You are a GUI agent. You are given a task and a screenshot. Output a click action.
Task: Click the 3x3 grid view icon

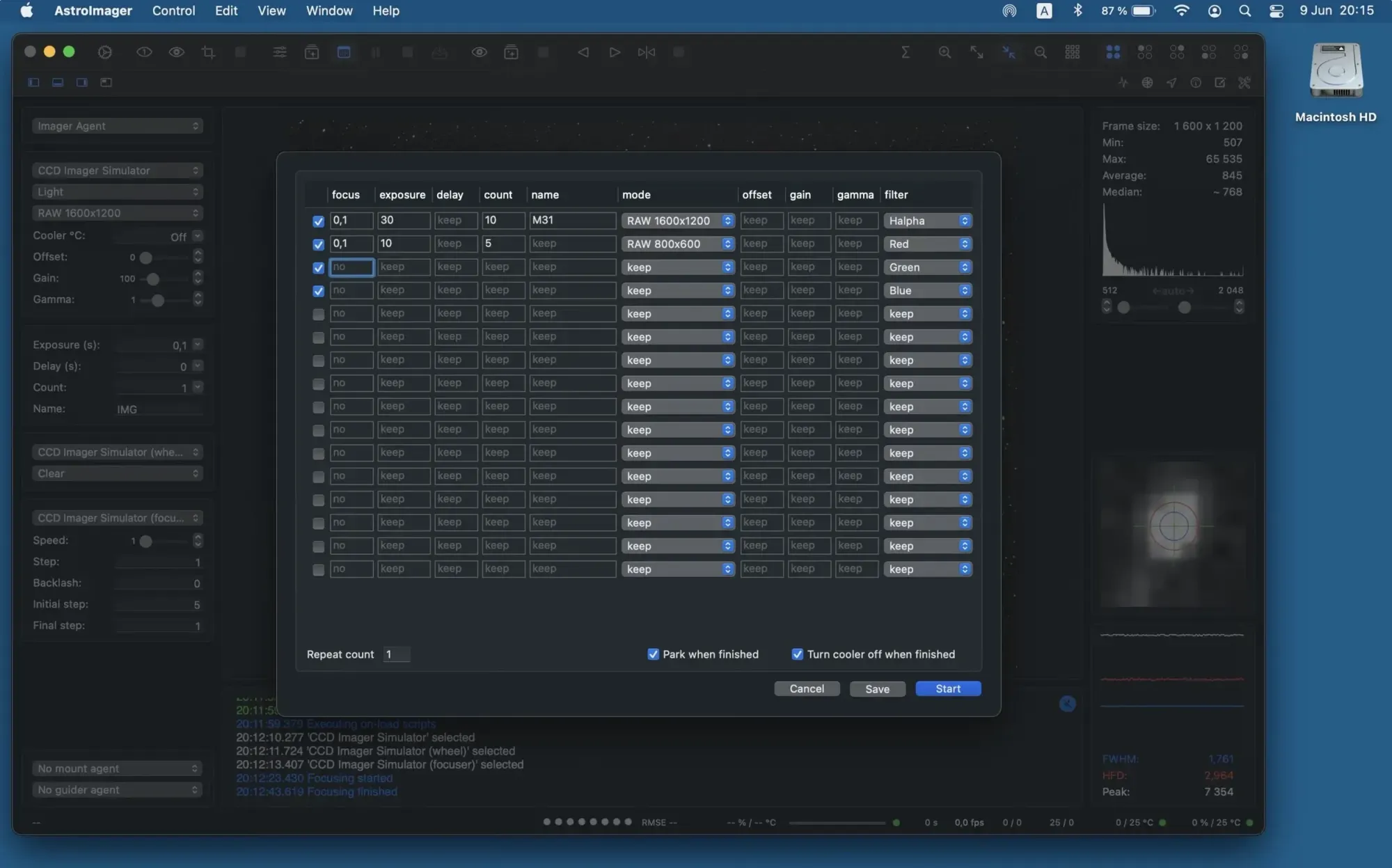[1073, 52]
